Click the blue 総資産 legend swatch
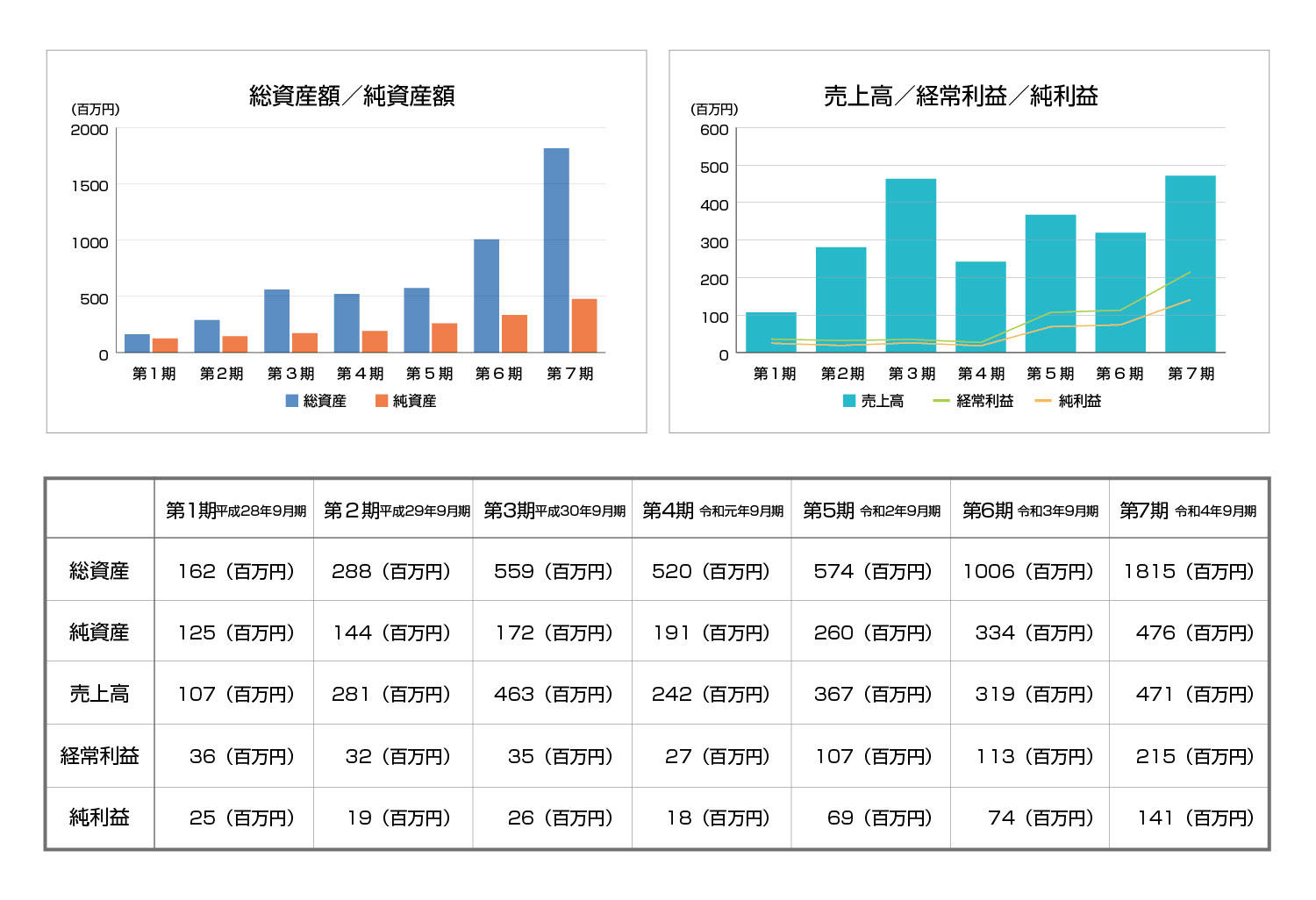This screenshot has height=900, width=1316. pyautogui.click(x=292, y=401)
